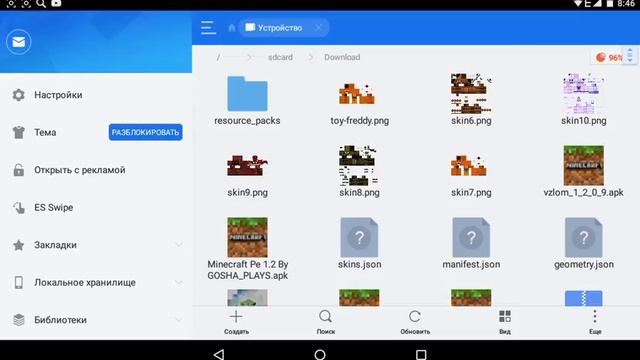This screenshot has width=640, height=360.
Task: Toggle the hamburger menu icon
Action: coord(208,28)
